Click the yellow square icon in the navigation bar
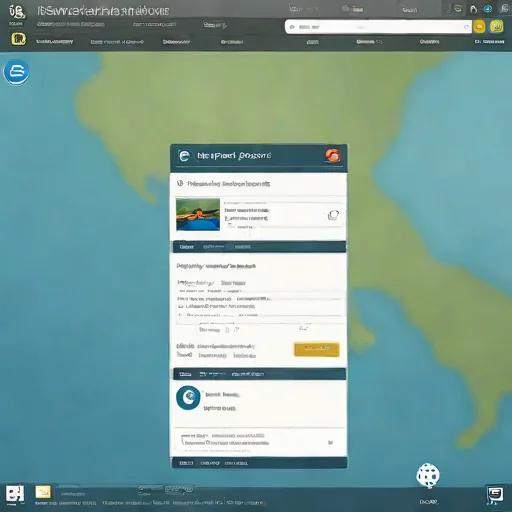Viewport: 512px width, 512px height. click(18, 39)
